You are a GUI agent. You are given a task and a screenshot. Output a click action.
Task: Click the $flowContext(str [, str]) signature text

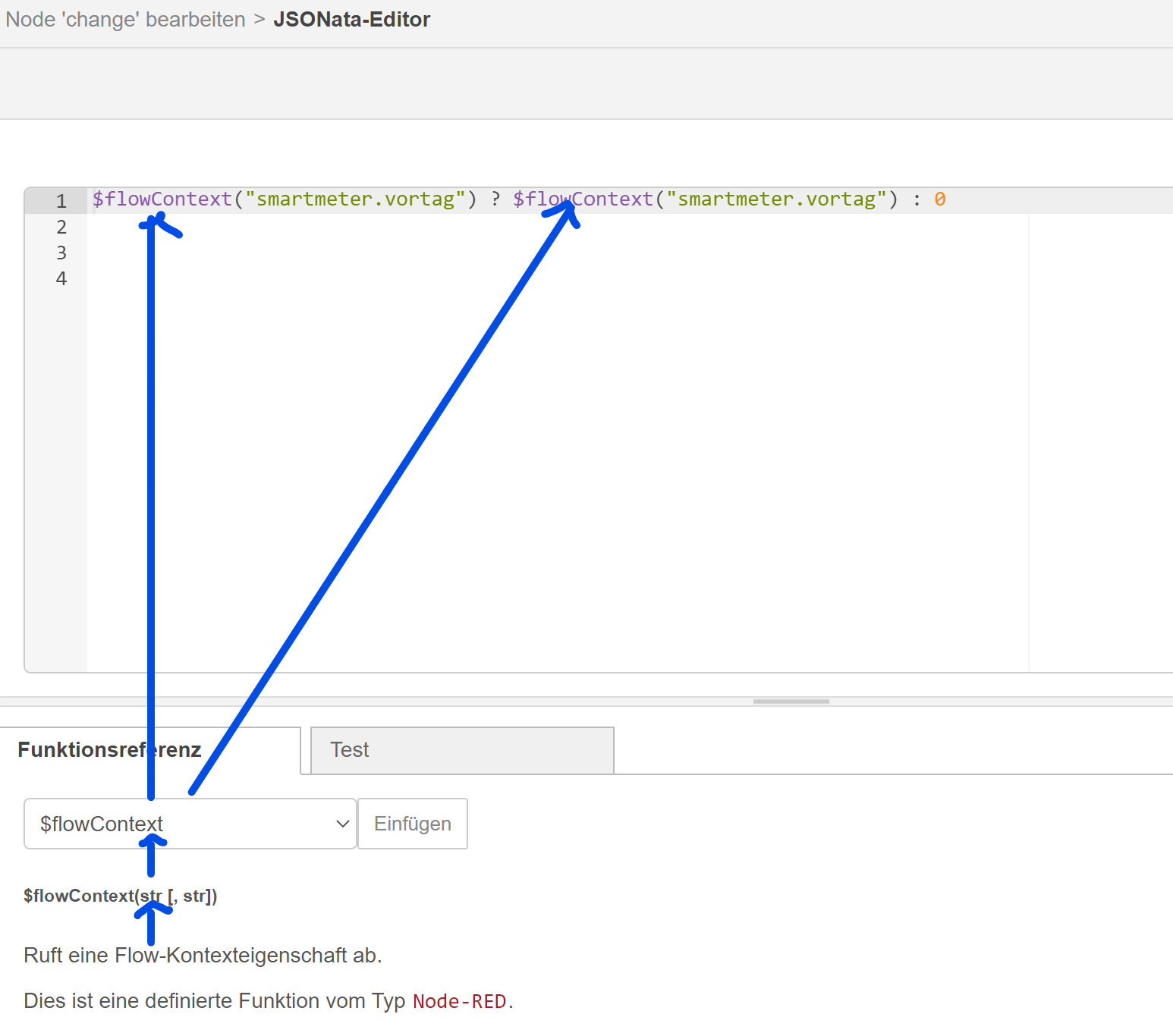[121, 896]
